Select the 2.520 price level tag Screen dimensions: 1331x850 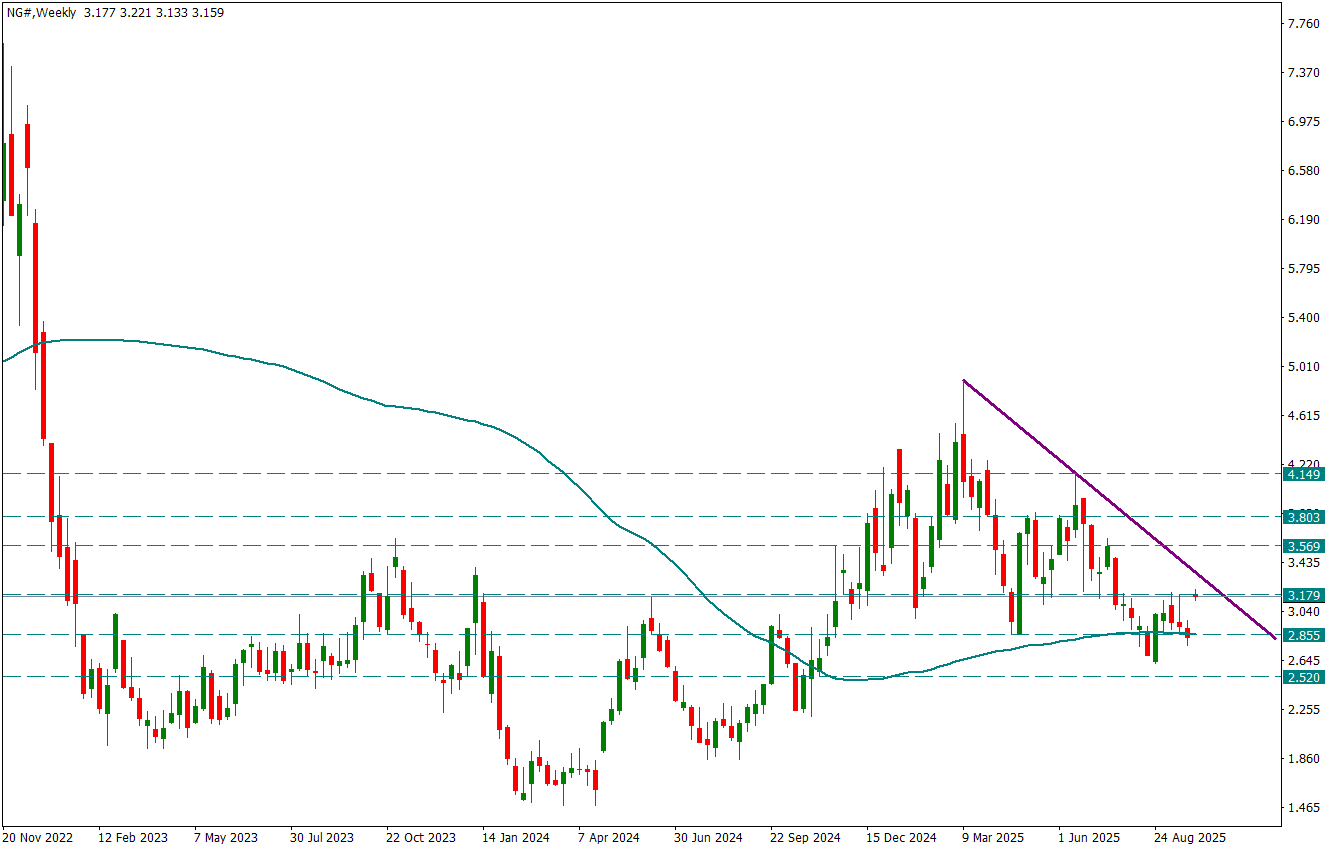[x=1304, y=677]
